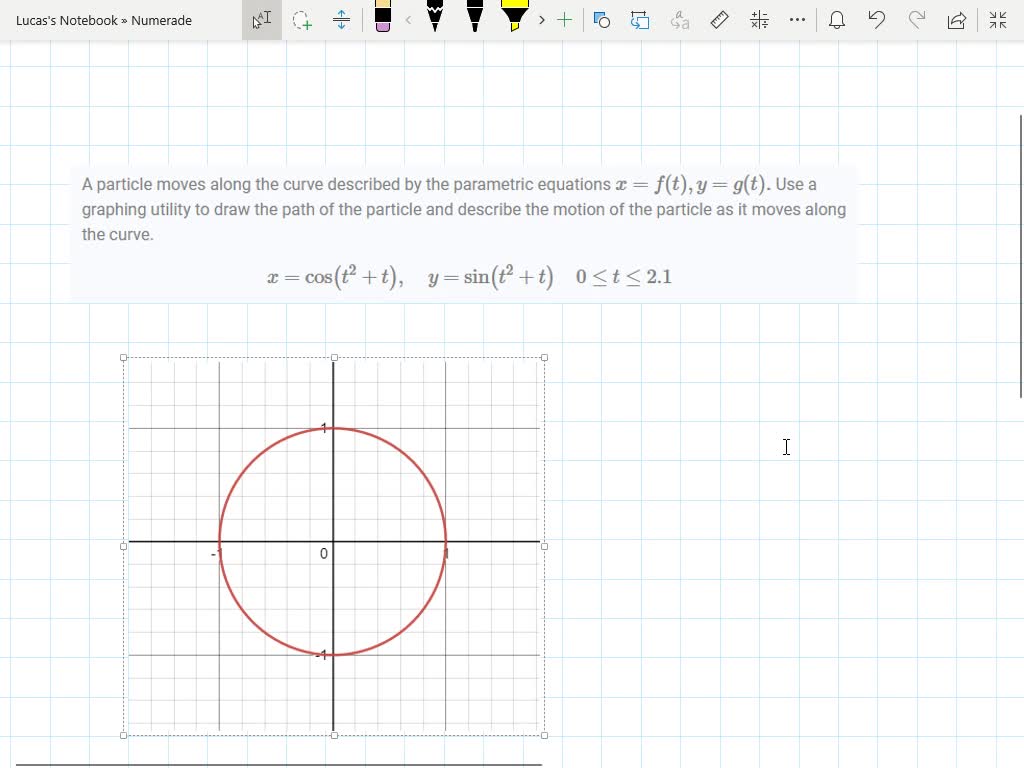Expand more options via the ellipsis
1024x768 pixels.
point(797,20)
